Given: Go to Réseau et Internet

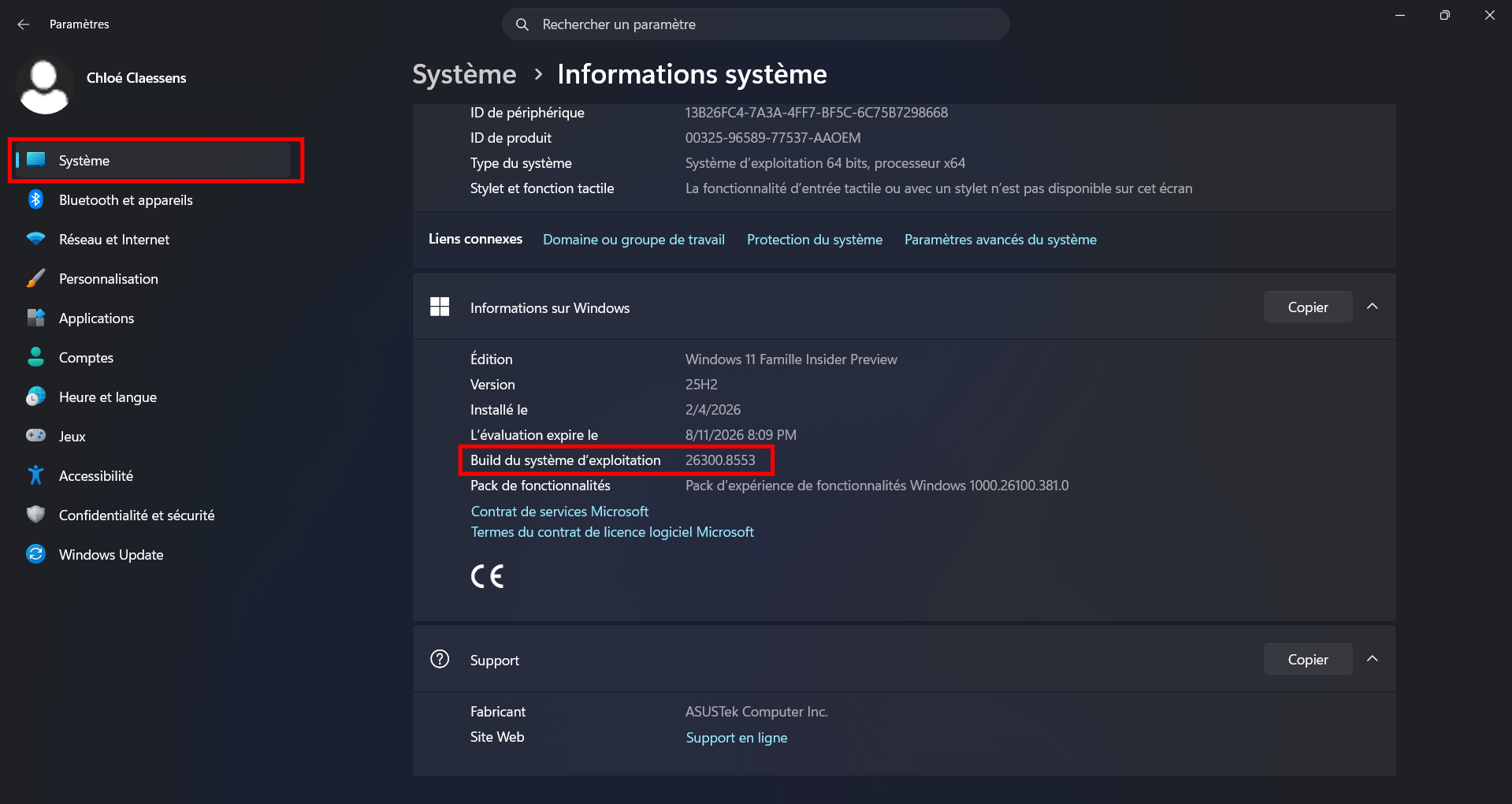Looking at the screenshot, I should pyautogui.click(x=153, y=239).
